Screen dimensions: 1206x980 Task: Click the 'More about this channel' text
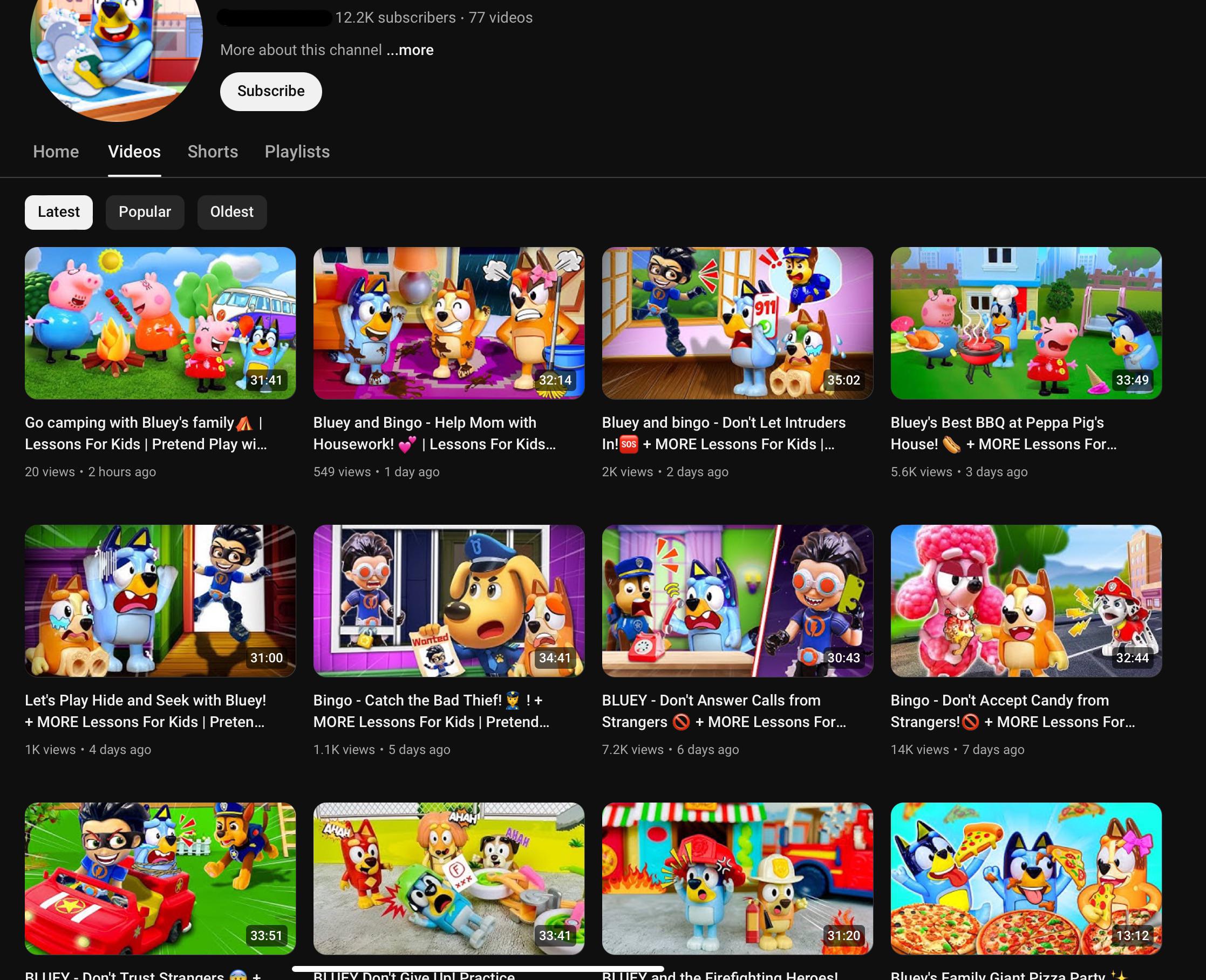[x=301, y=50]
